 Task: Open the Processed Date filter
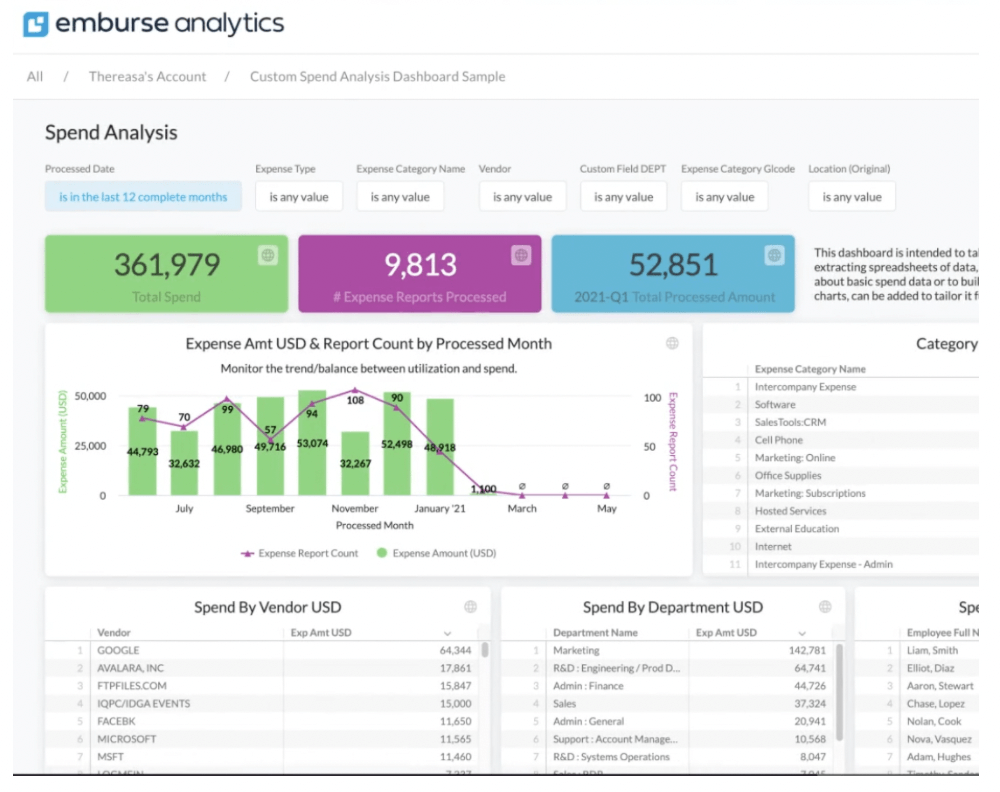143,197
